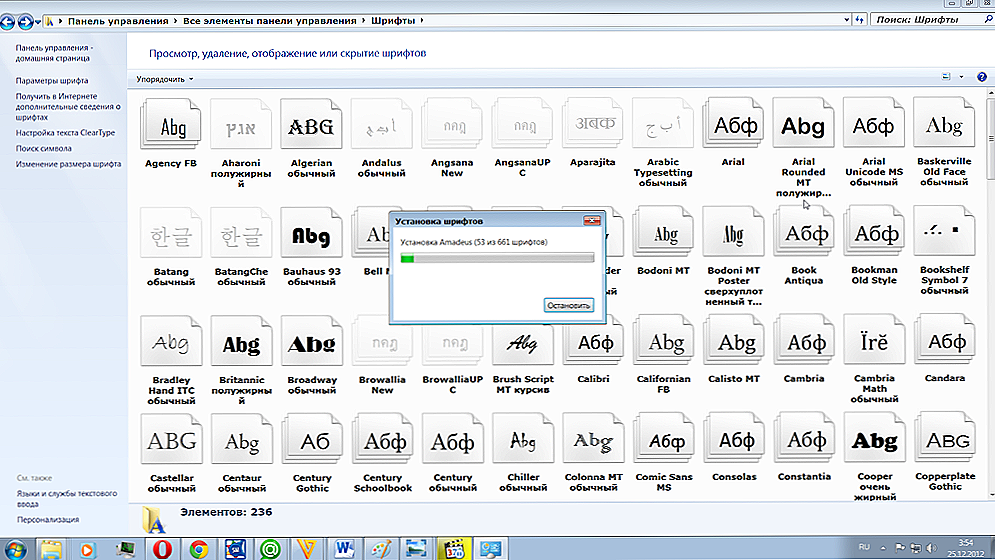Open Google Chrome from the taskbar
Image resolution: width=995 pixels, height=560 pixels.
pos(199,549)
